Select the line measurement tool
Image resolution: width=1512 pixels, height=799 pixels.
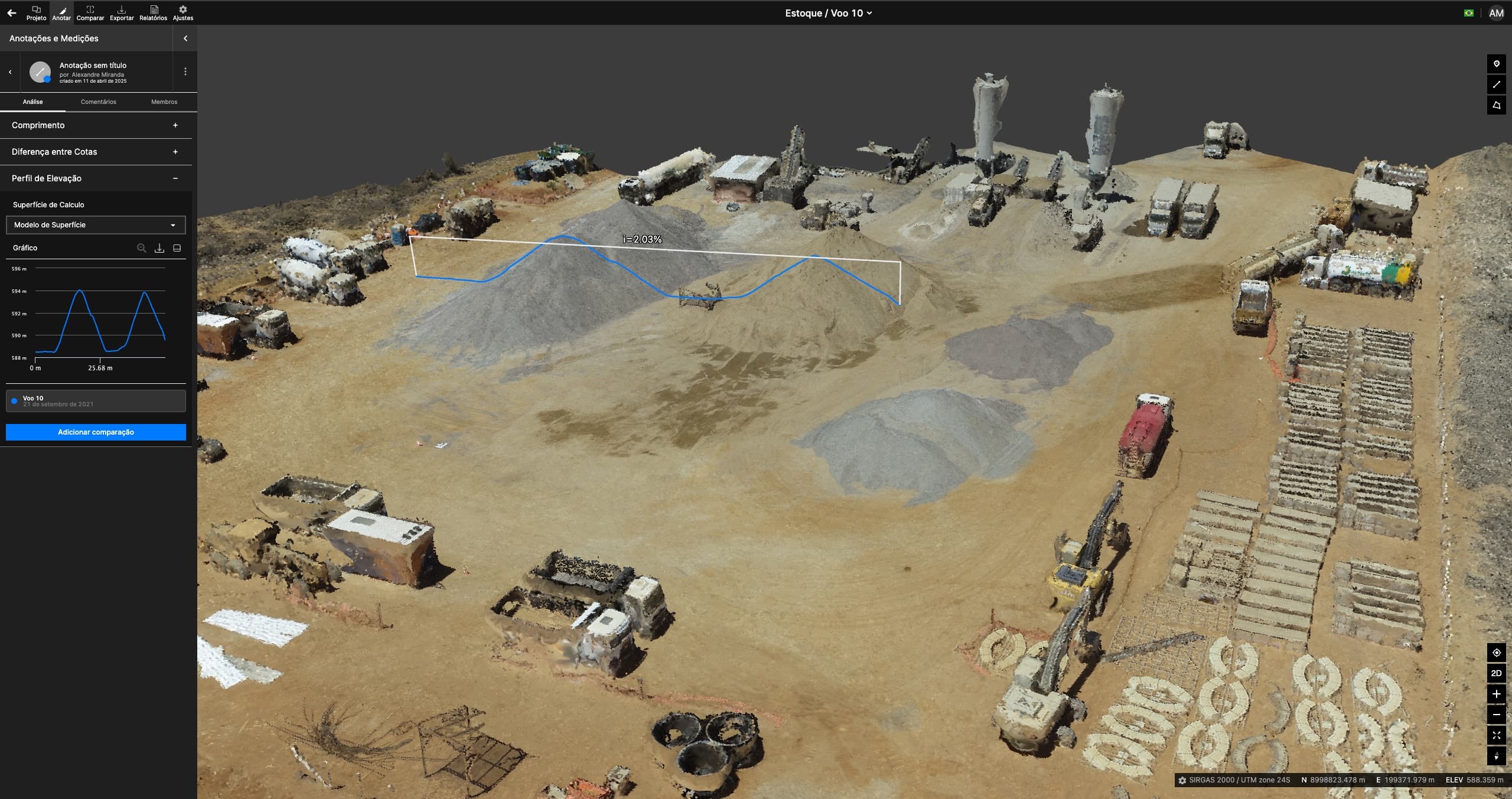1497,84
